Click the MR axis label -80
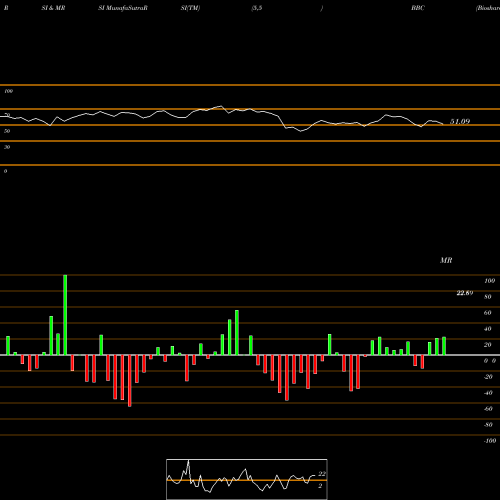The width and height of the screenshot is (500, 500). pyautogui.click(x=488, y=425)
